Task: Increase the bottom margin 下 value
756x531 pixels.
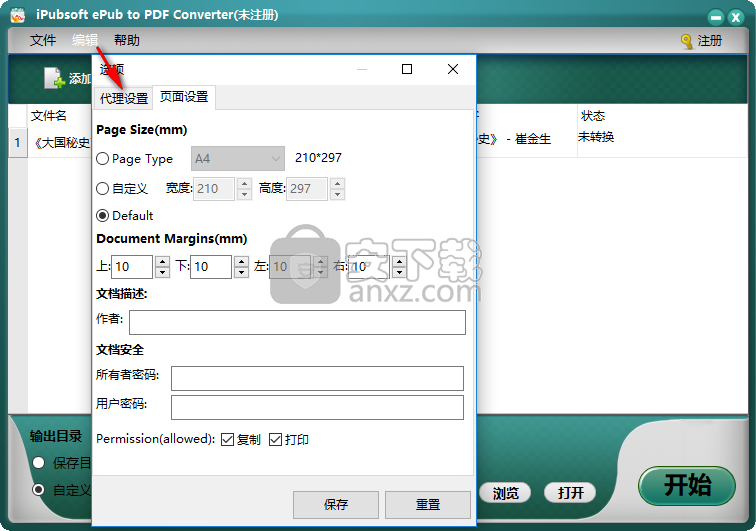Action: tap(242, 261)
